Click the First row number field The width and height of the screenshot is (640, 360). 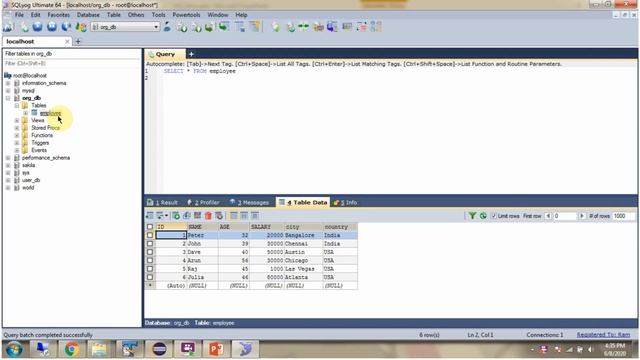(565, 216)
